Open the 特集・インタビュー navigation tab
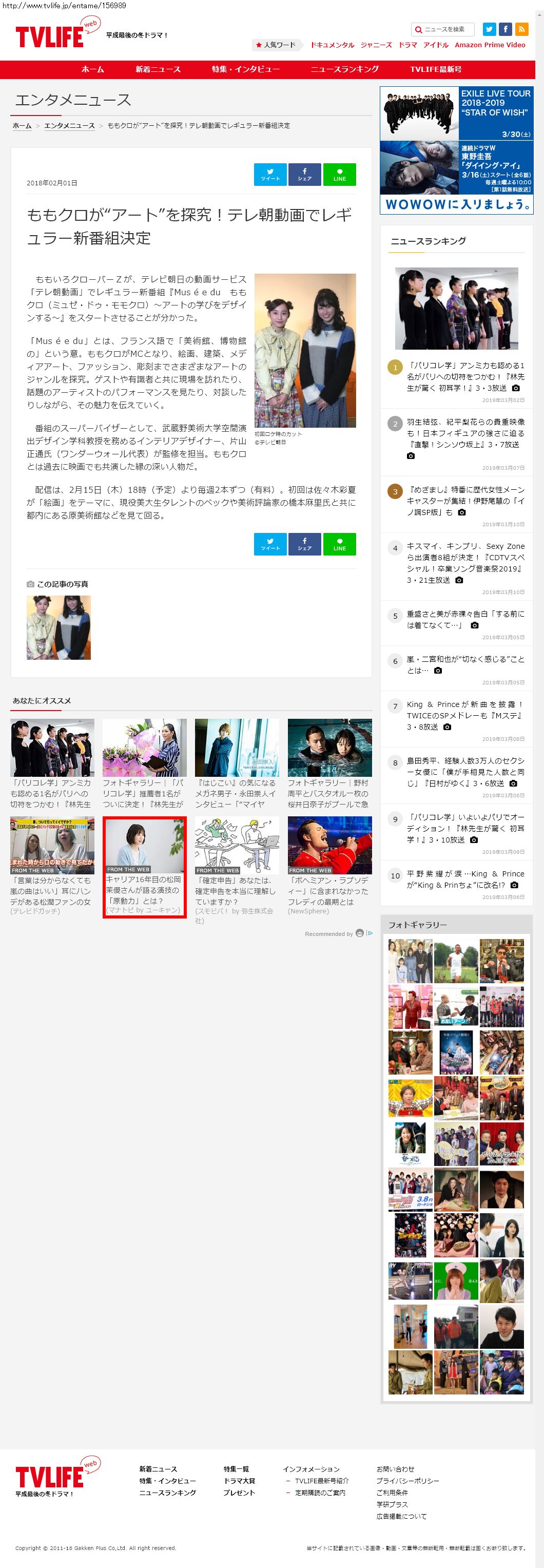The height and width of the screenshot is (1568, 544). [245, 69]
